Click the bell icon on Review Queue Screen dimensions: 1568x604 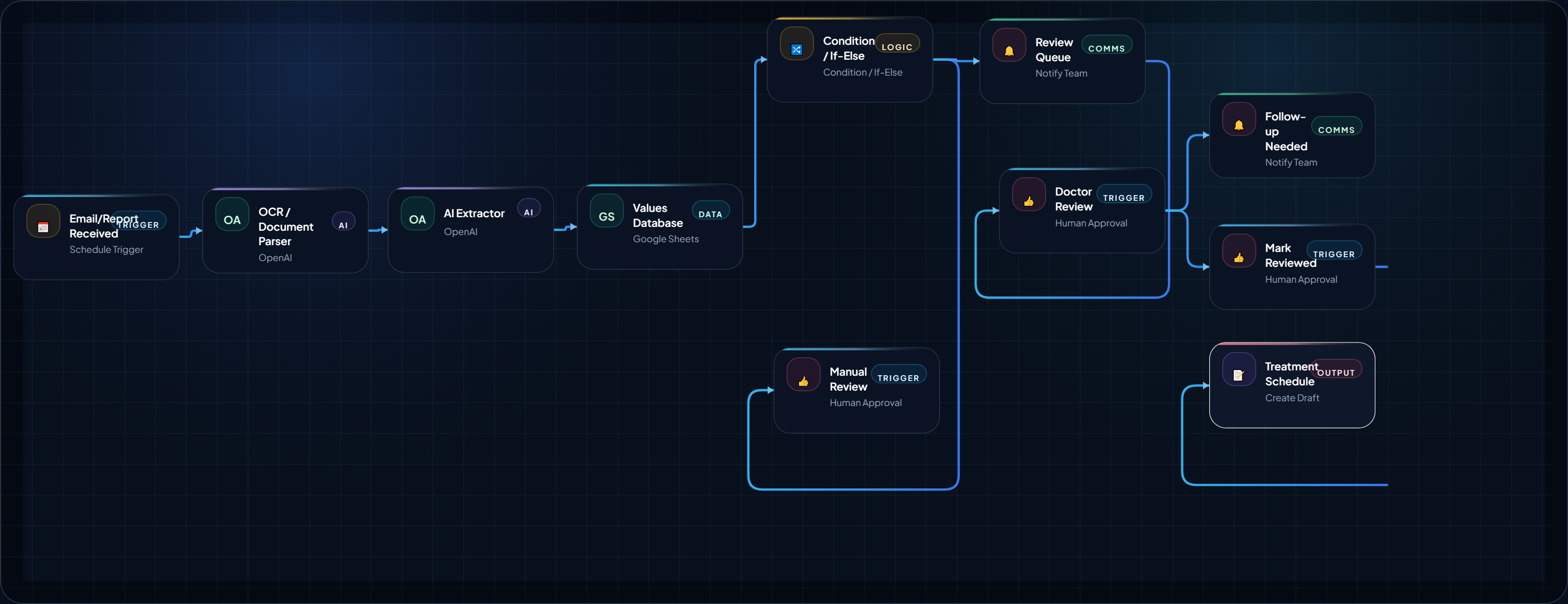(1009, 45)
